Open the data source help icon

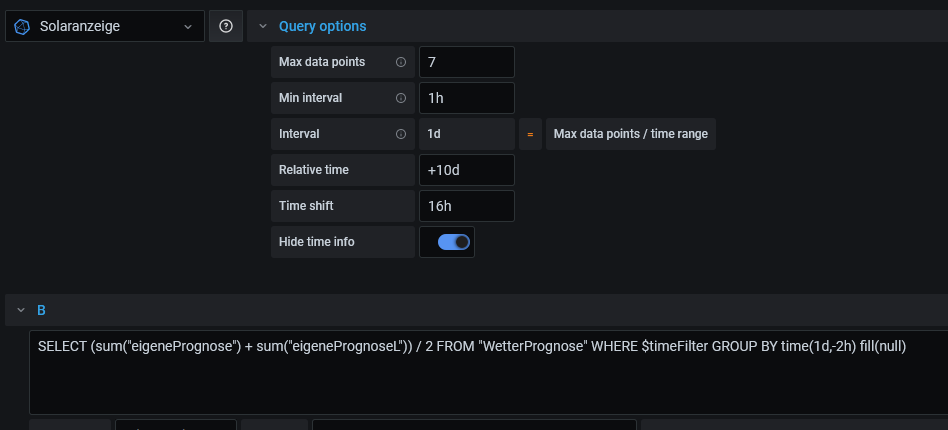pyautogui.click(x=226, y=27)
